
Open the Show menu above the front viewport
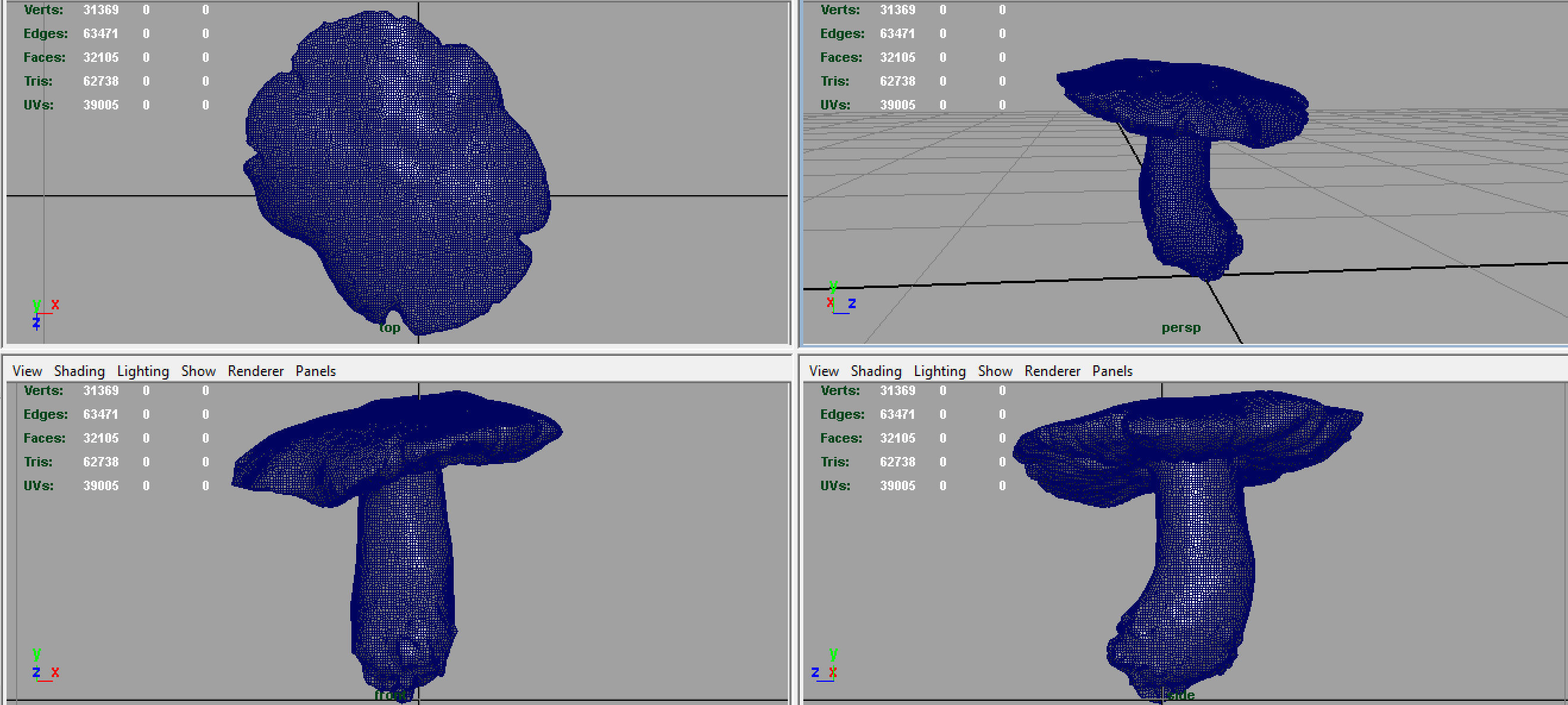point(199,371)
